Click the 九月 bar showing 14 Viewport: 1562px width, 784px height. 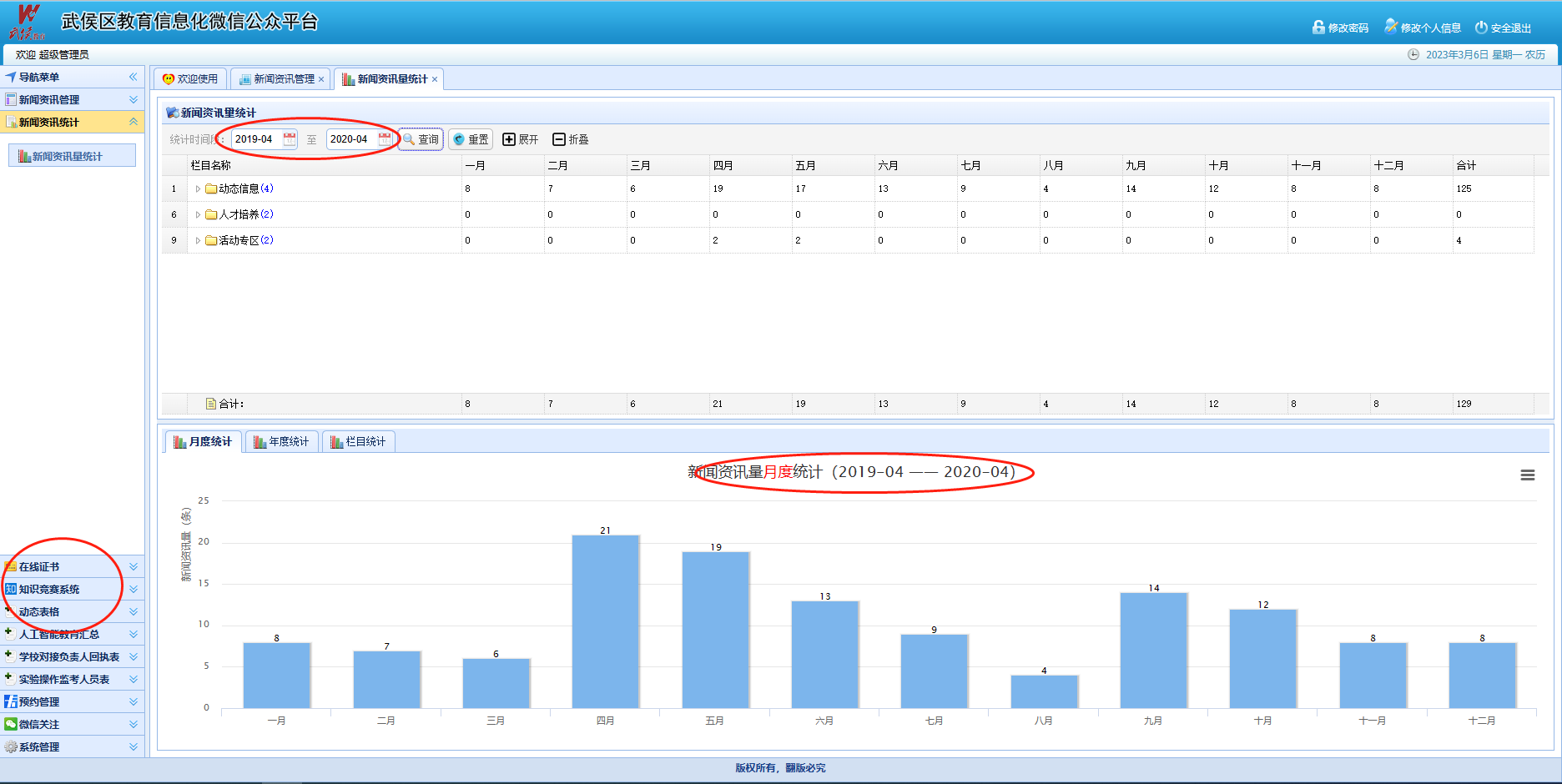click(1154, 651)
